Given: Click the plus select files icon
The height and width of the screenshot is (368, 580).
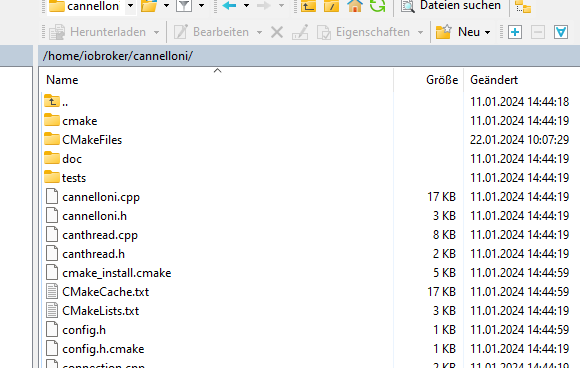Looking at the screenshot, I should [x=515, y=32].
